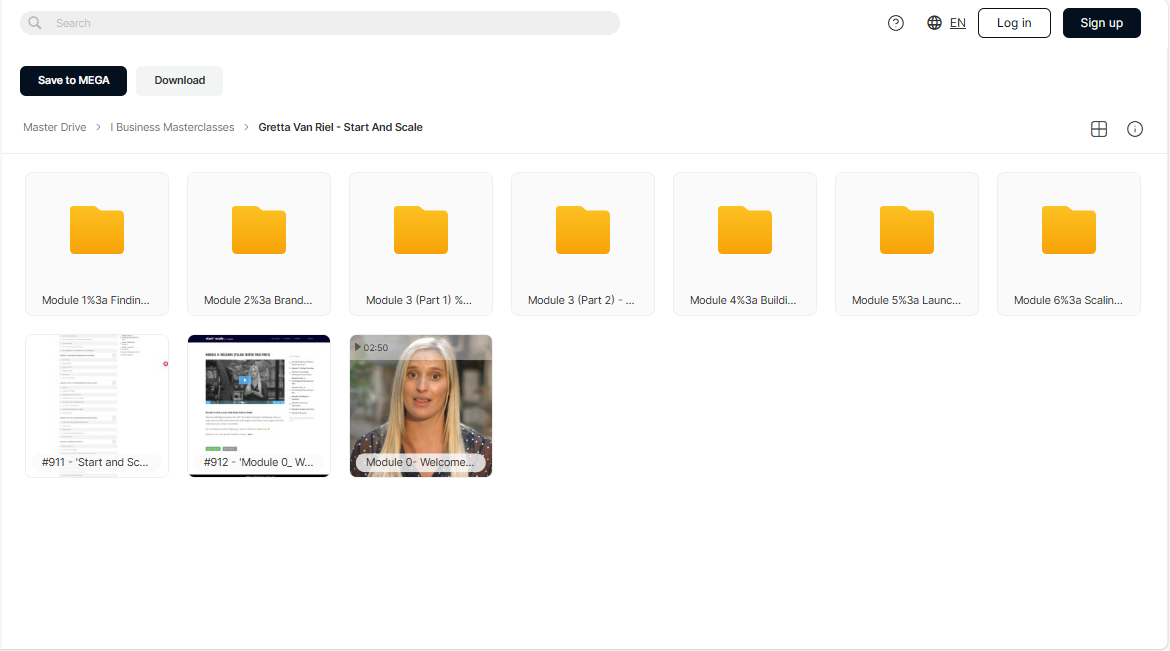Change language via EN link
The width and height of the screenshot is (1170, 651).
coord(957,23)
